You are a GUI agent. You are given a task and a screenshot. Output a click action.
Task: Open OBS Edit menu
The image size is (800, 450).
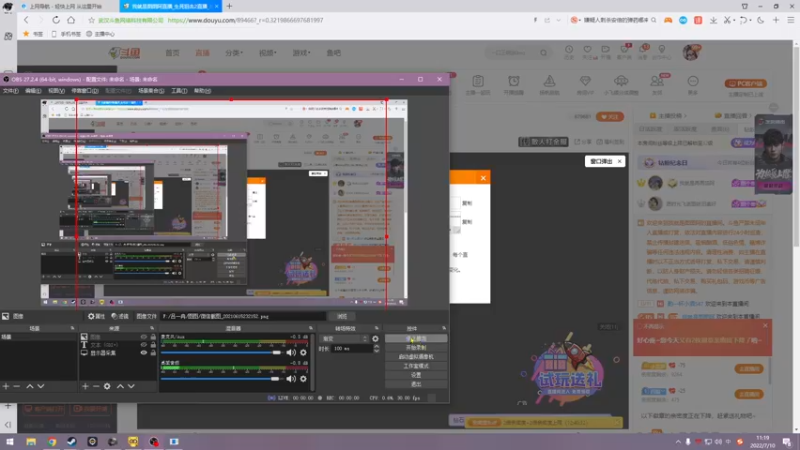(33, 91)
